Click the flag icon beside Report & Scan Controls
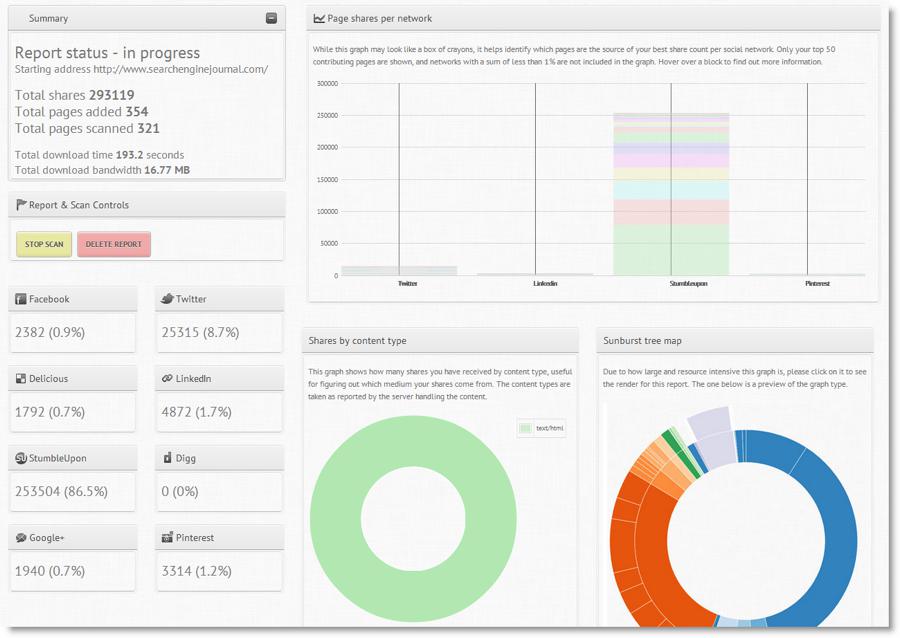The height and width of the screenshot is (638, 900). 21,205
